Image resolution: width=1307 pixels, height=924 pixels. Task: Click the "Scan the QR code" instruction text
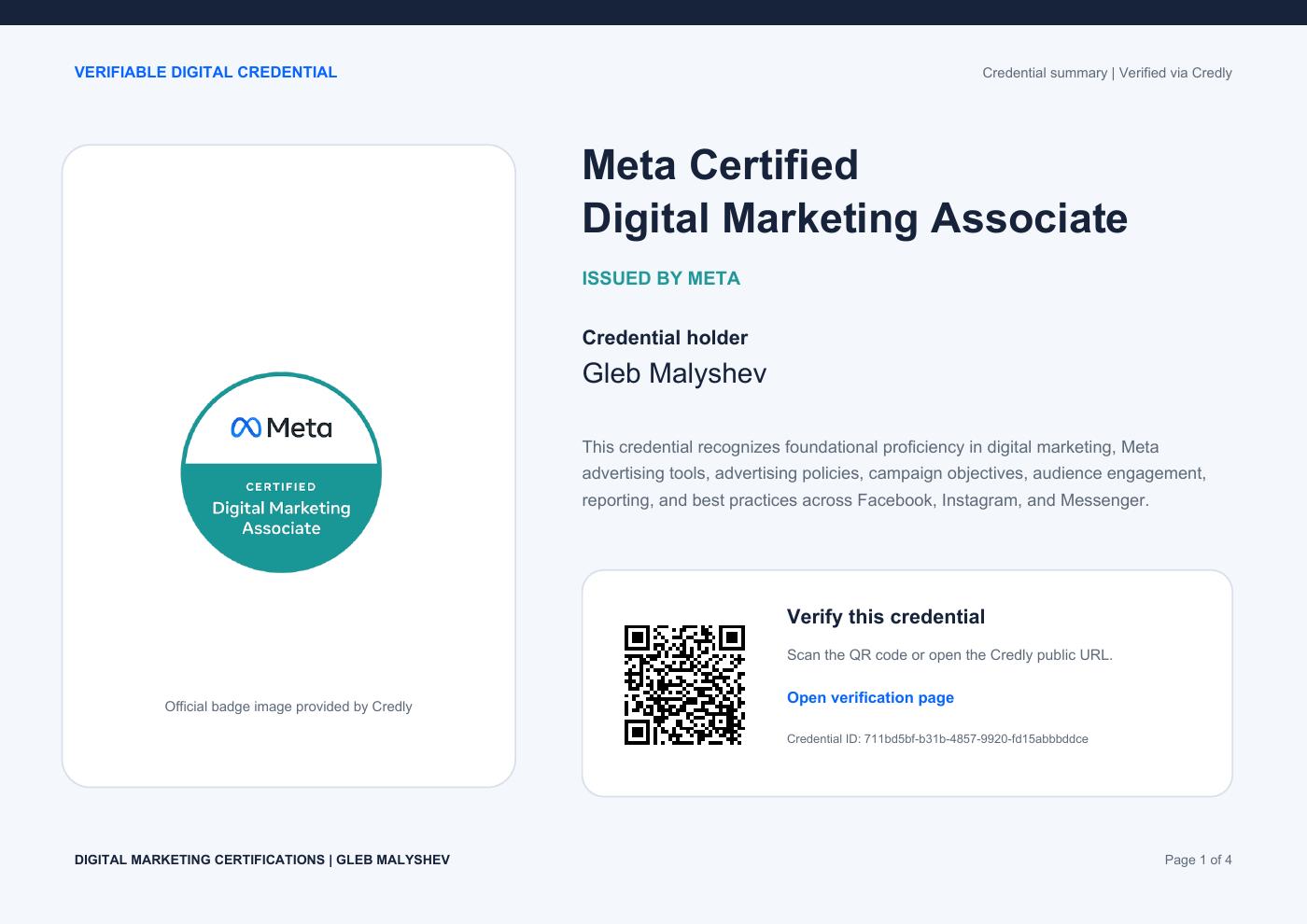(x=949, y=655)
